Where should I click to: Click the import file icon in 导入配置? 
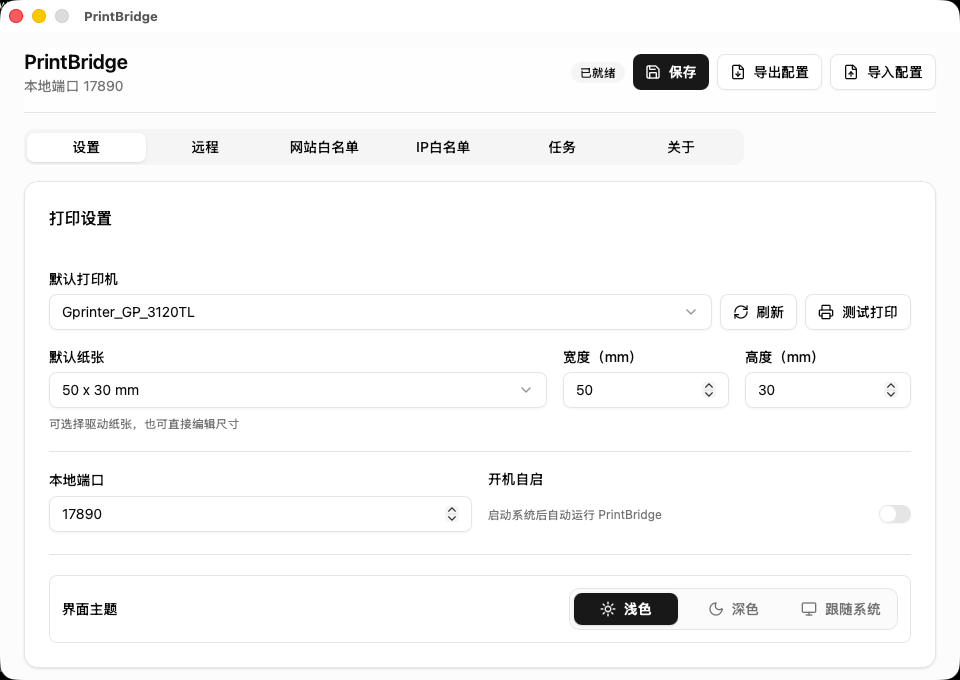coord(851,72)
